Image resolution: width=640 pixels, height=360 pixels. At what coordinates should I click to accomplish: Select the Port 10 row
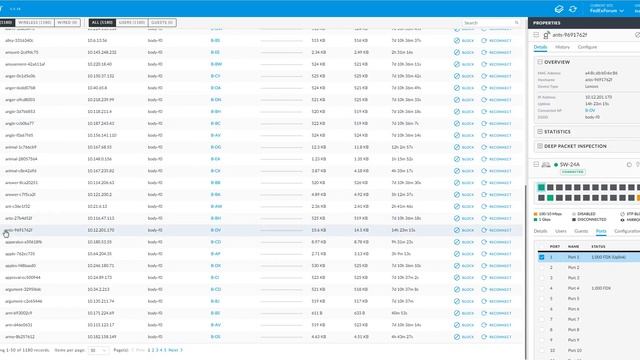tap(589, 350)
